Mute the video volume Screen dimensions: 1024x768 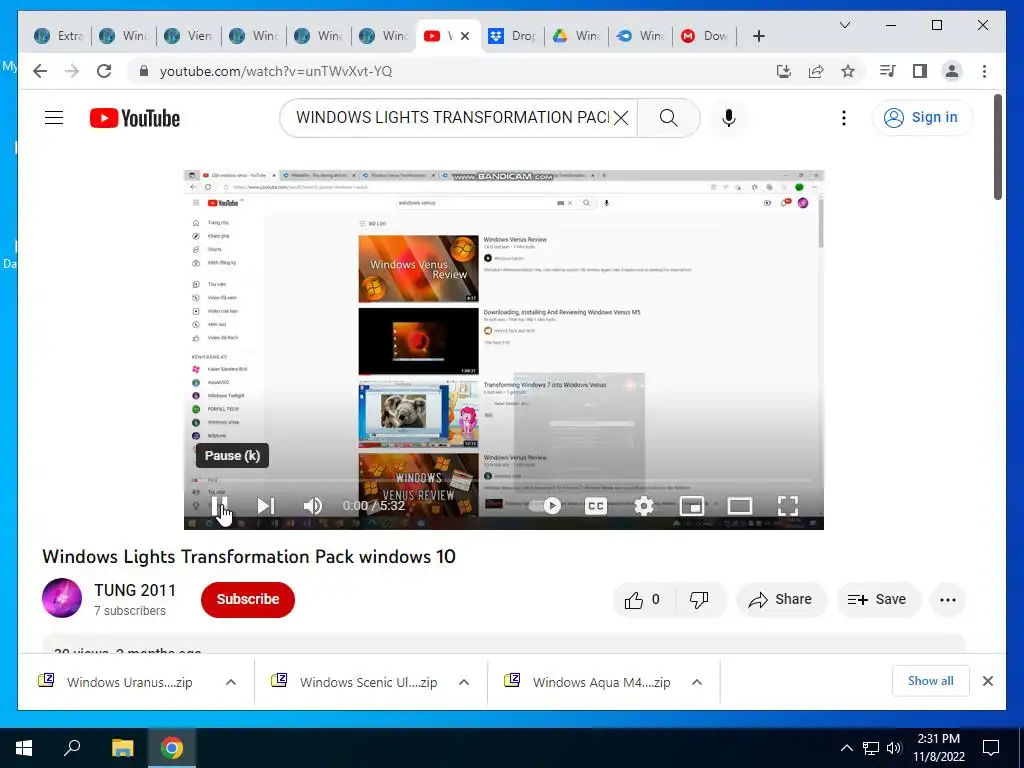point(313,505)
